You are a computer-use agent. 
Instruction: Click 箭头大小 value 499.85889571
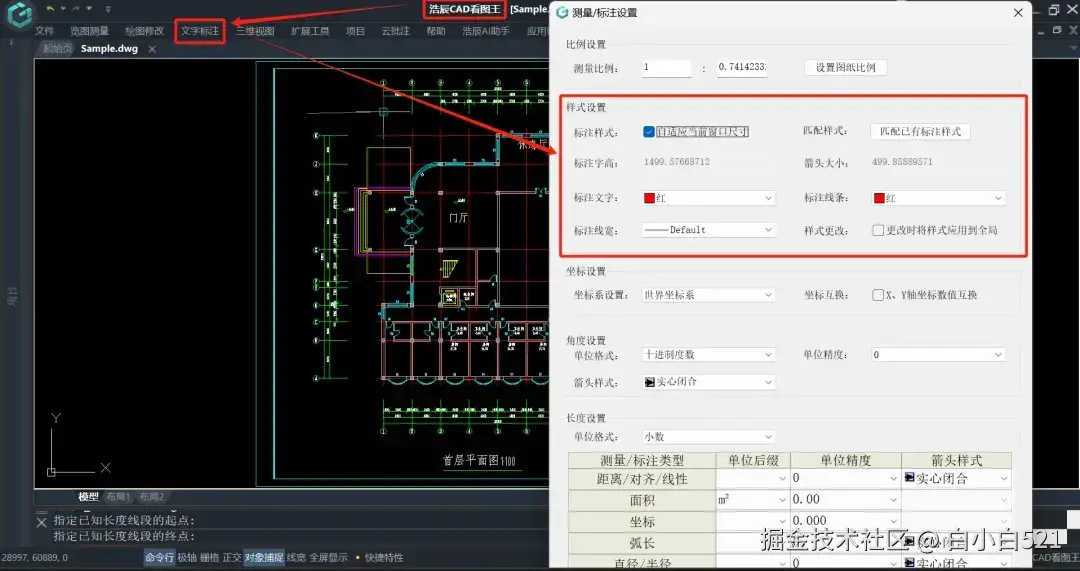tap(902, 162)
